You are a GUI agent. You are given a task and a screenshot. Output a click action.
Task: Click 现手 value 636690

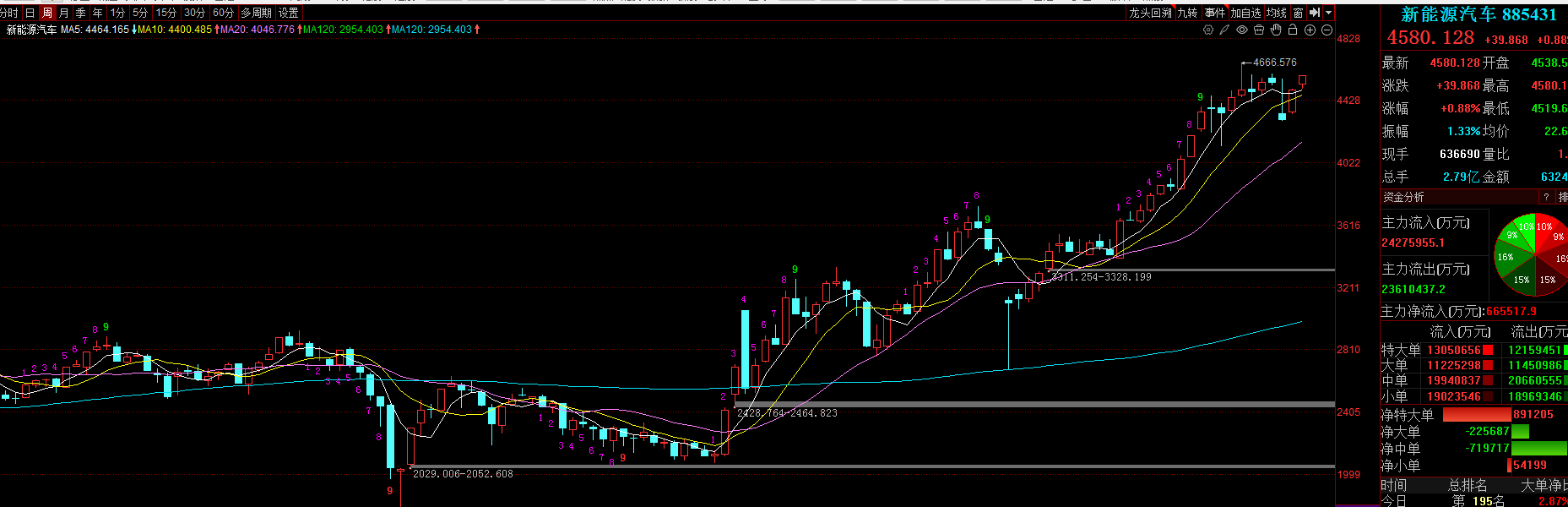point(1460,154)
